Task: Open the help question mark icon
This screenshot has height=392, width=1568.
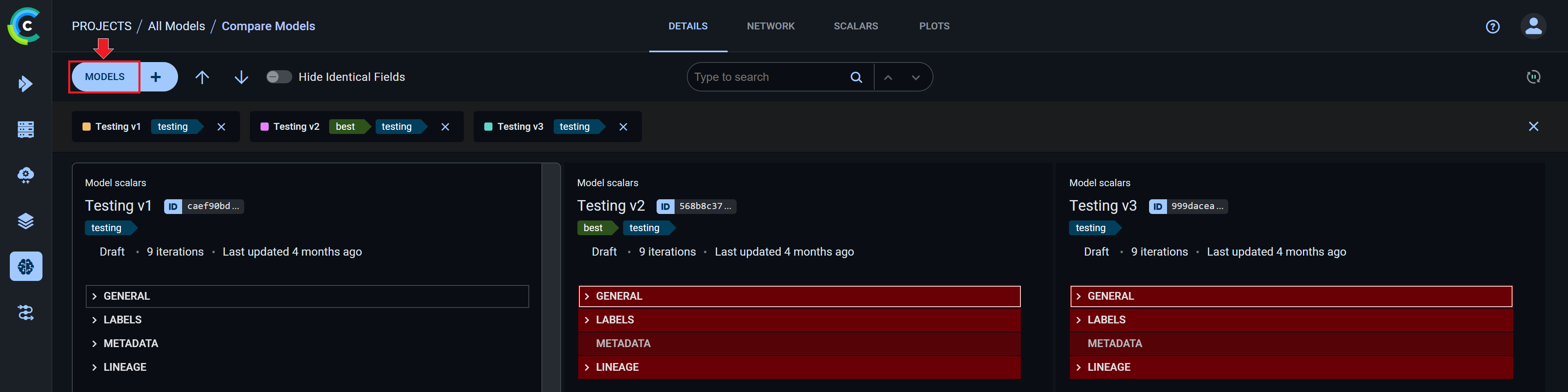Action: [x=1492, y=26]
